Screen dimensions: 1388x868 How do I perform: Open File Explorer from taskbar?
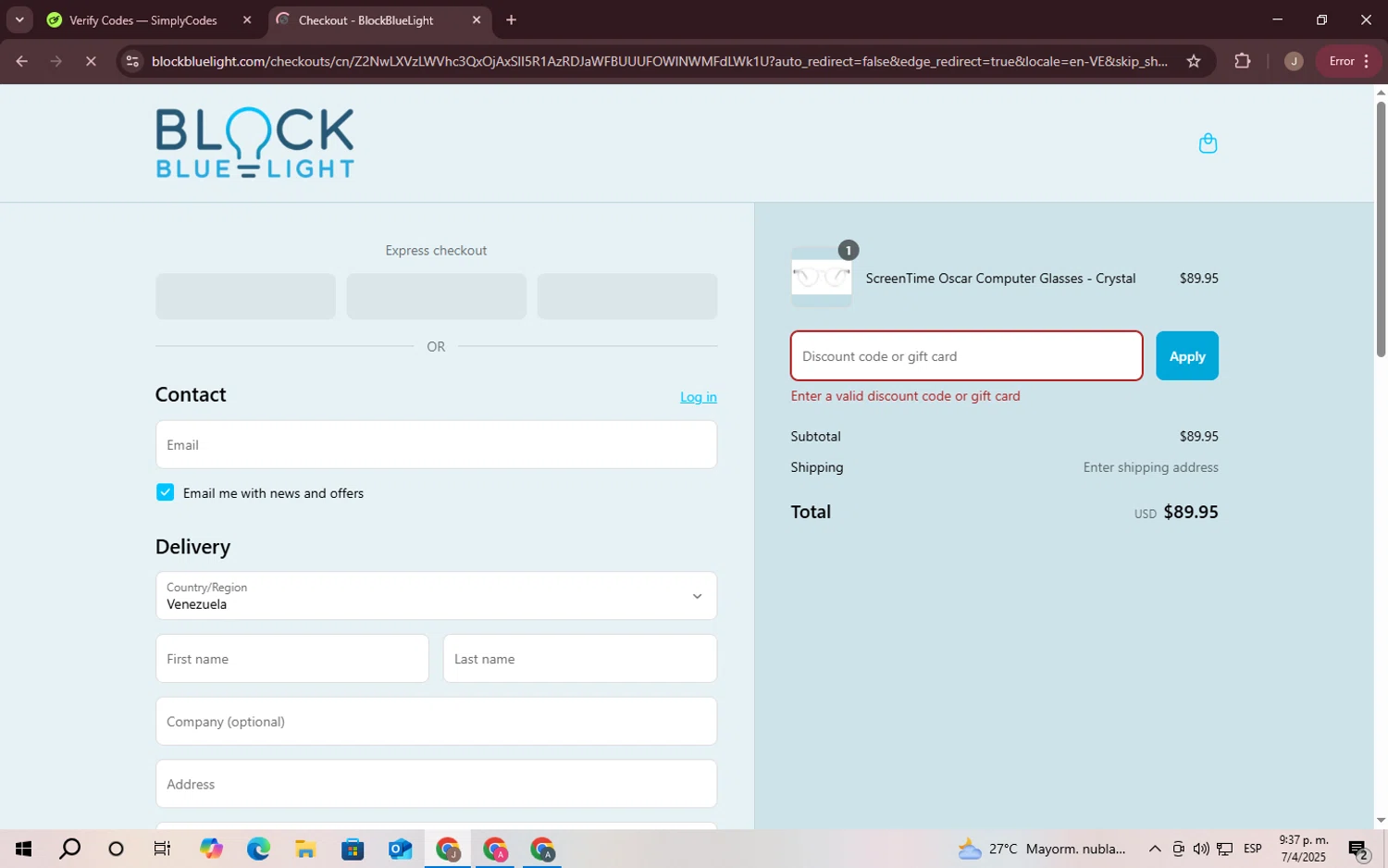tap(305, 849)
